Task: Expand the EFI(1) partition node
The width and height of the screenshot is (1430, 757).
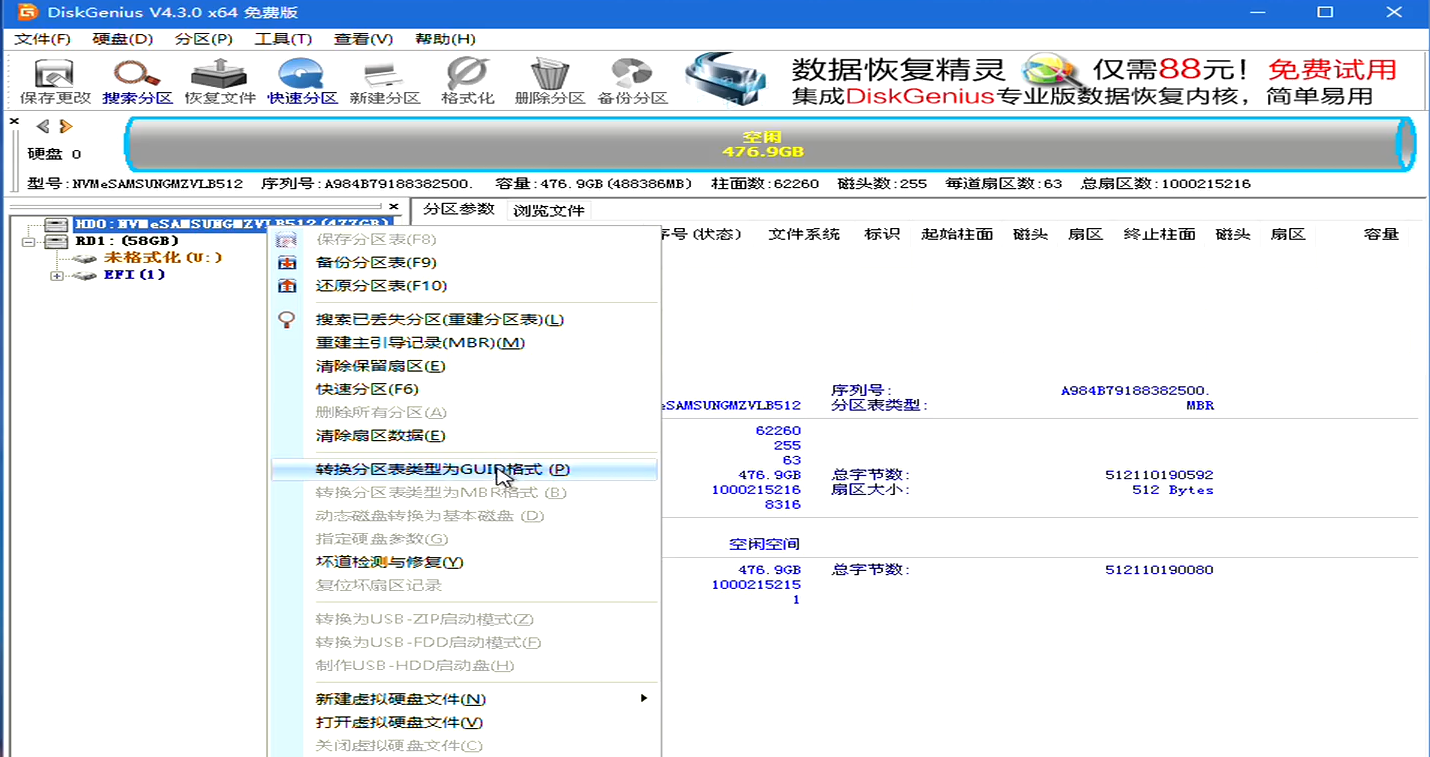Action: point(57,276)
